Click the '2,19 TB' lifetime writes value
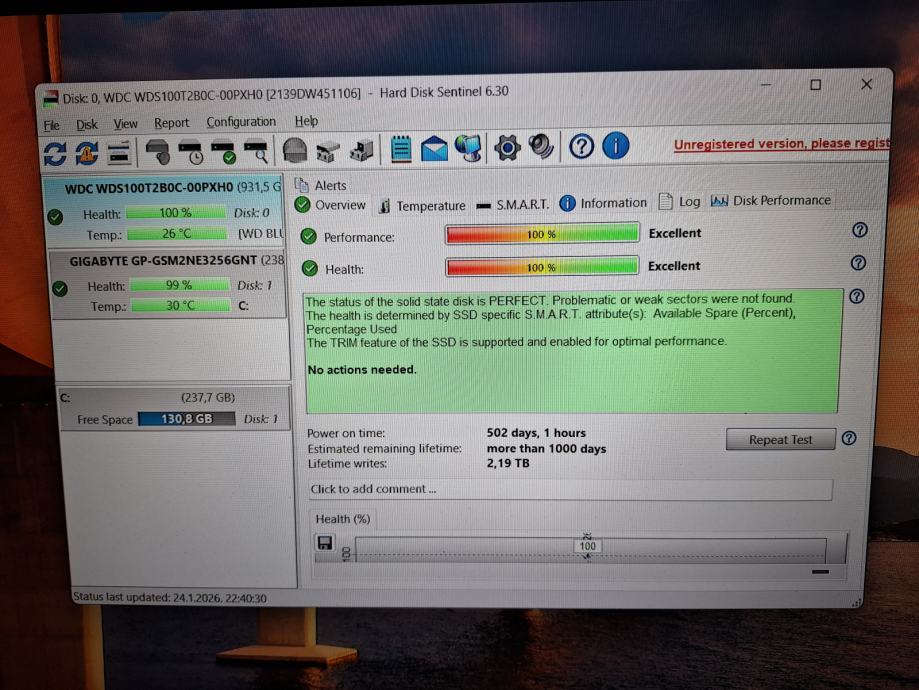919x690 pixels. point(508,463)
